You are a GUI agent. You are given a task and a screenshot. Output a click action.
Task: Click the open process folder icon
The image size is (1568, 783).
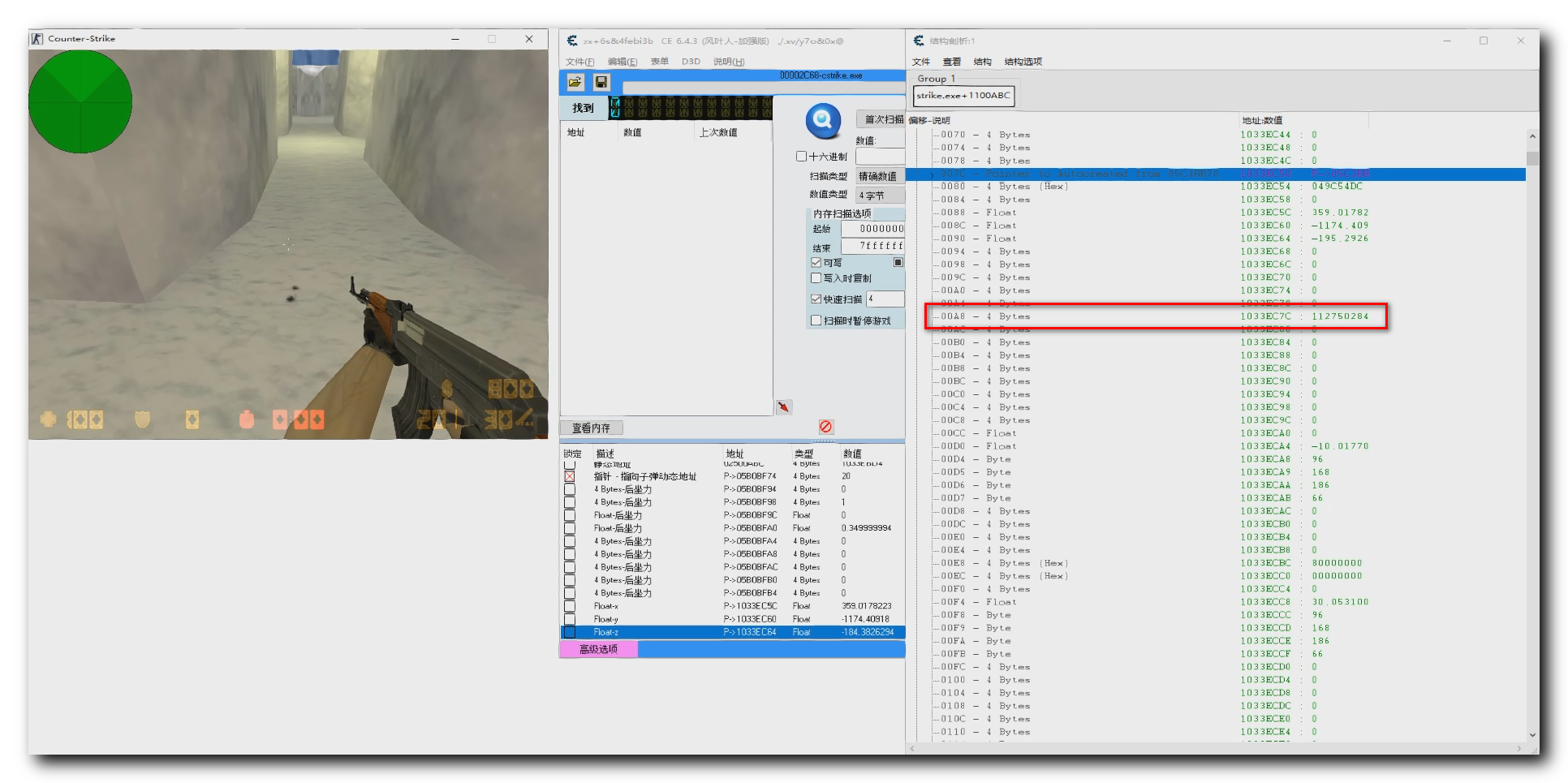coord(575,82)
